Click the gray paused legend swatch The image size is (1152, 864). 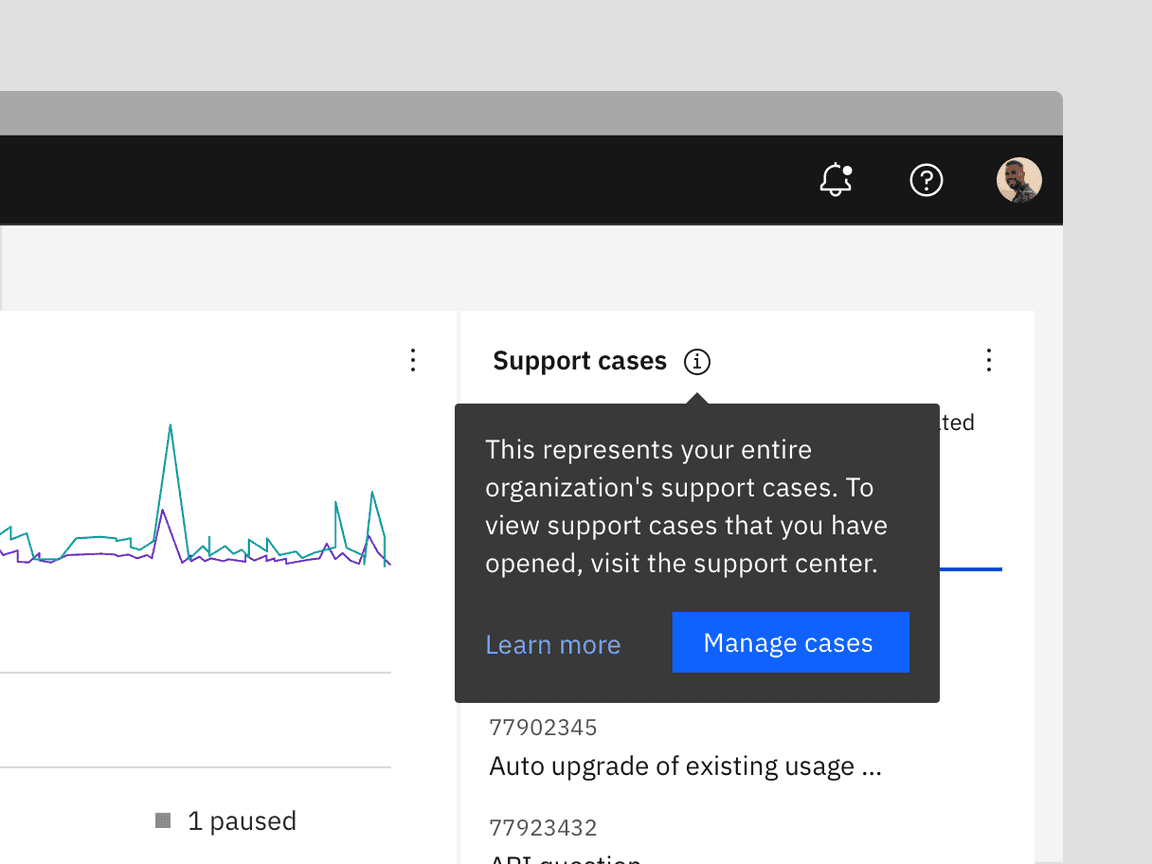click(163, 821)
